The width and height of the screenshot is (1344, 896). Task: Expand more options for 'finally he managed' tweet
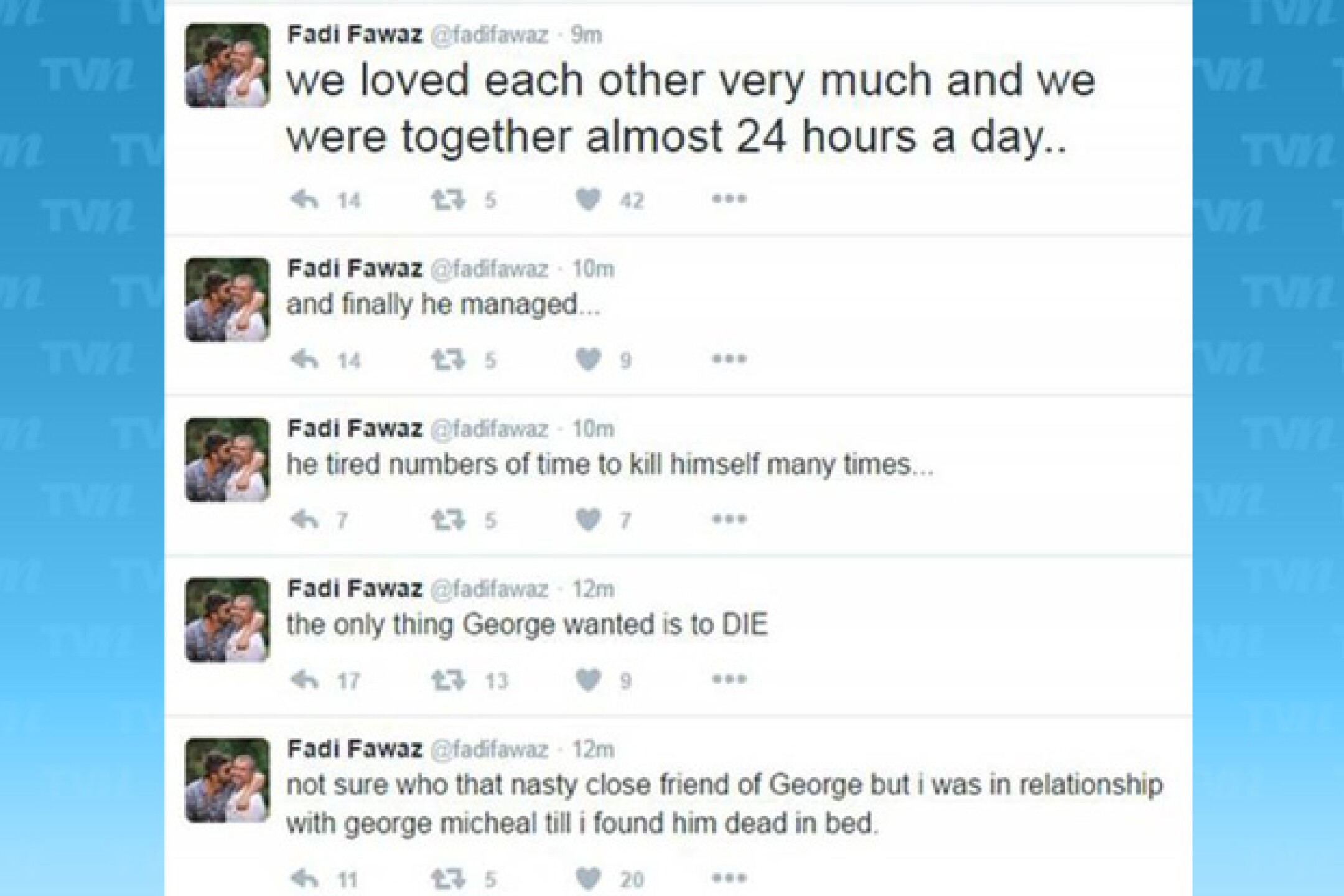(729, 359)
